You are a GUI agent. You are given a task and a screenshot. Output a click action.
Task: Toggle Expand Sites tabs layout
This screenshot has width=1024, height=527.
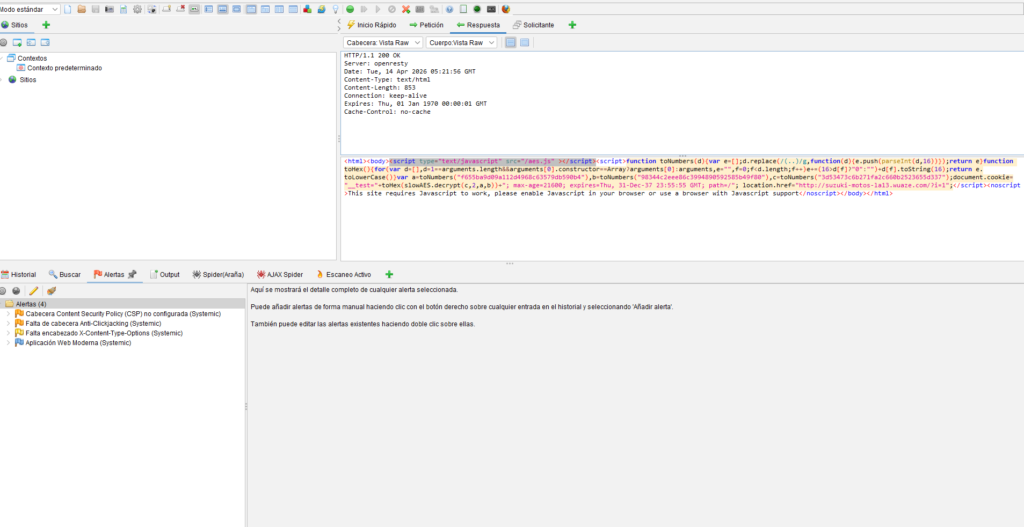208,9
